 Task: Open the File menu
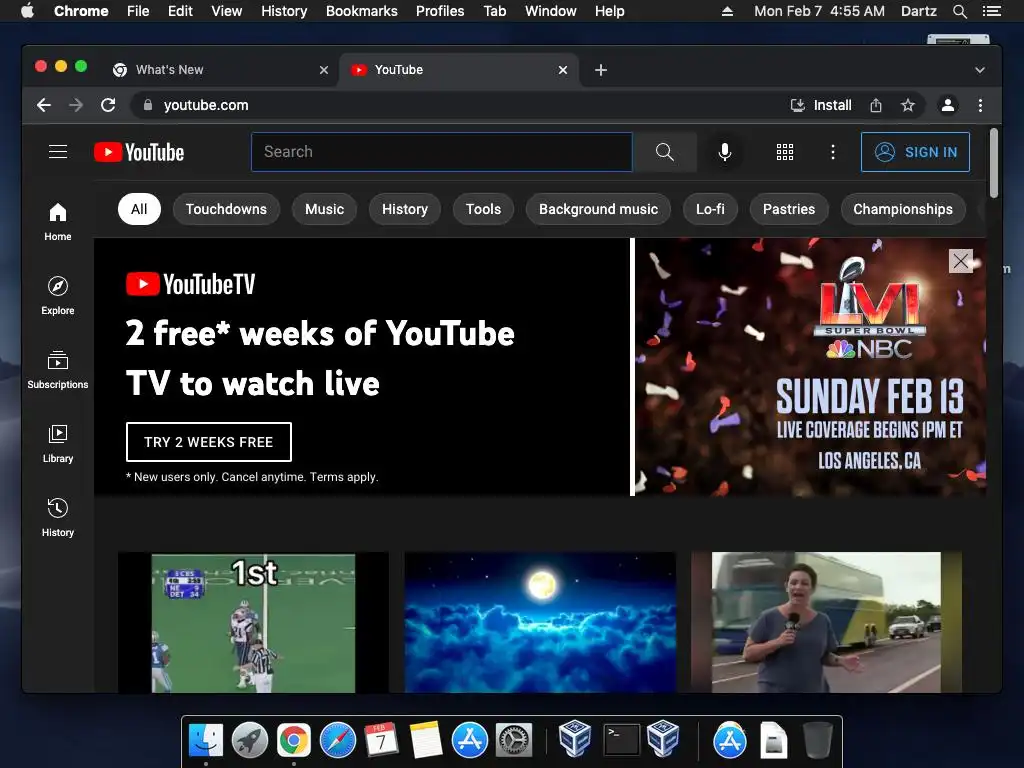tap(138, 11)
